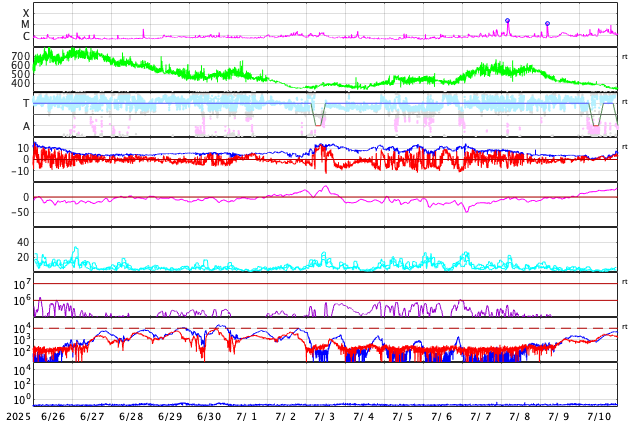
Task: Click the 10^3 tick on the dashed-line panel
Action: click(22, 340)
